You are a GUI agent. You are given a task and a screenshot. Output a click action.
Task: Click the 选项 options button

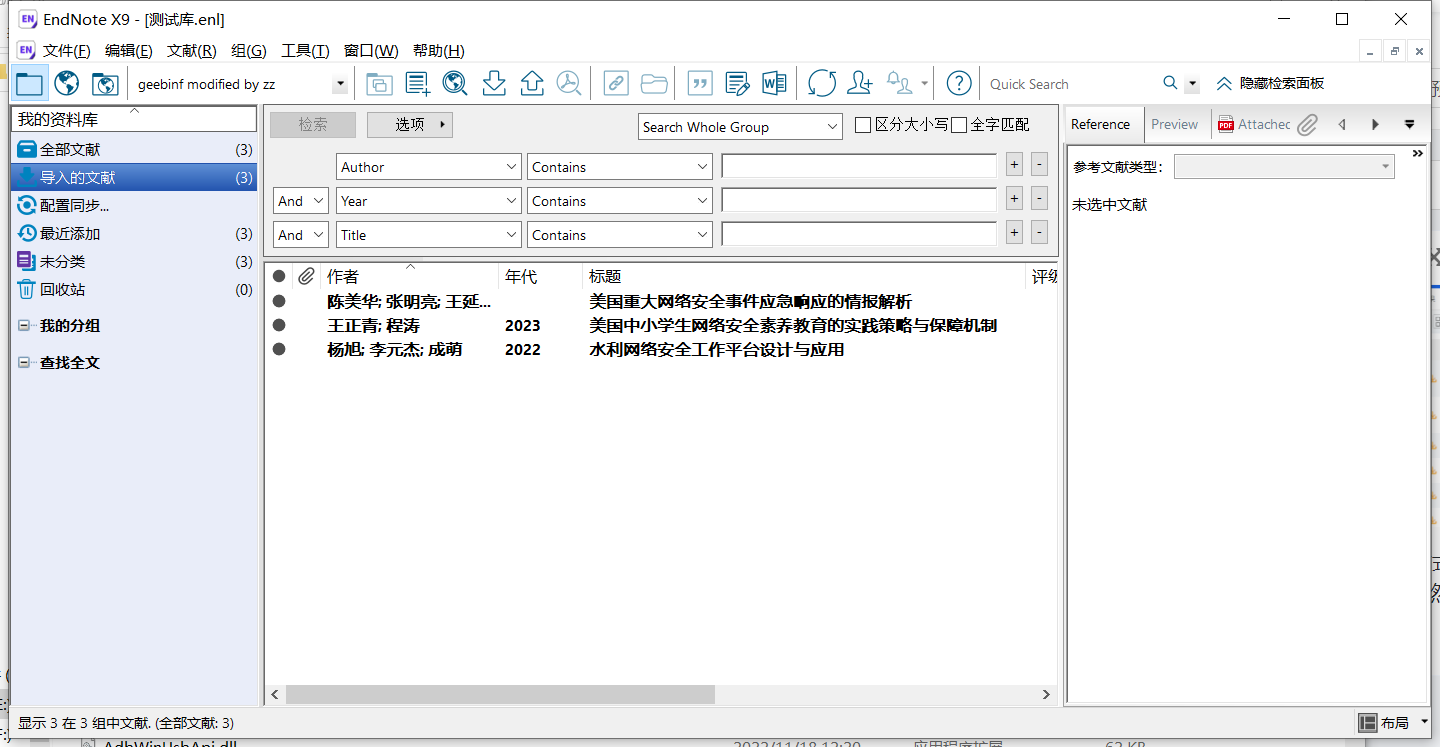pos(410,125)
